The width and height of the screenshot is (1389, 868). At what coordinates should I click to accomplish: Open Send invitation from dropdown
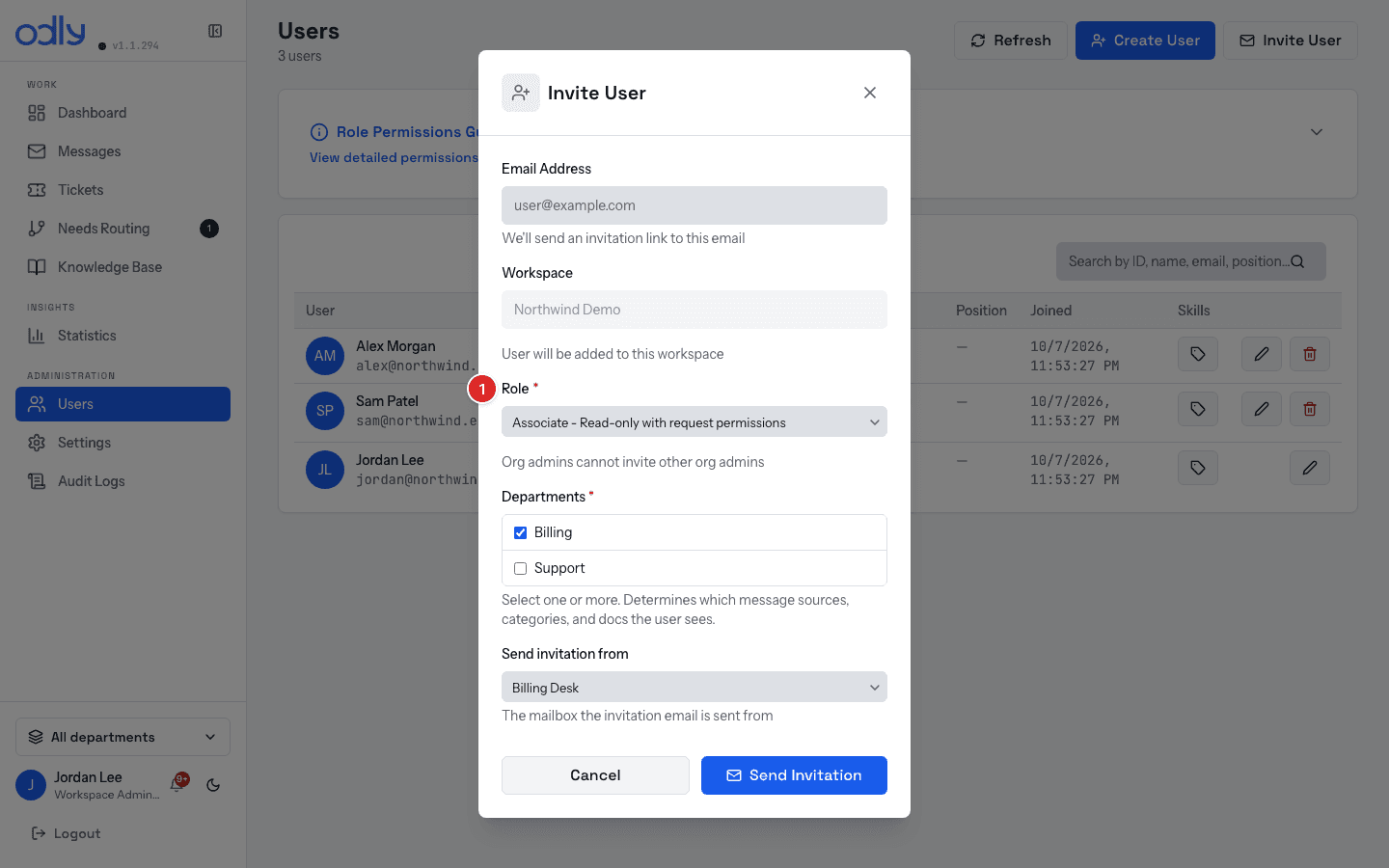tap(694, 687)
